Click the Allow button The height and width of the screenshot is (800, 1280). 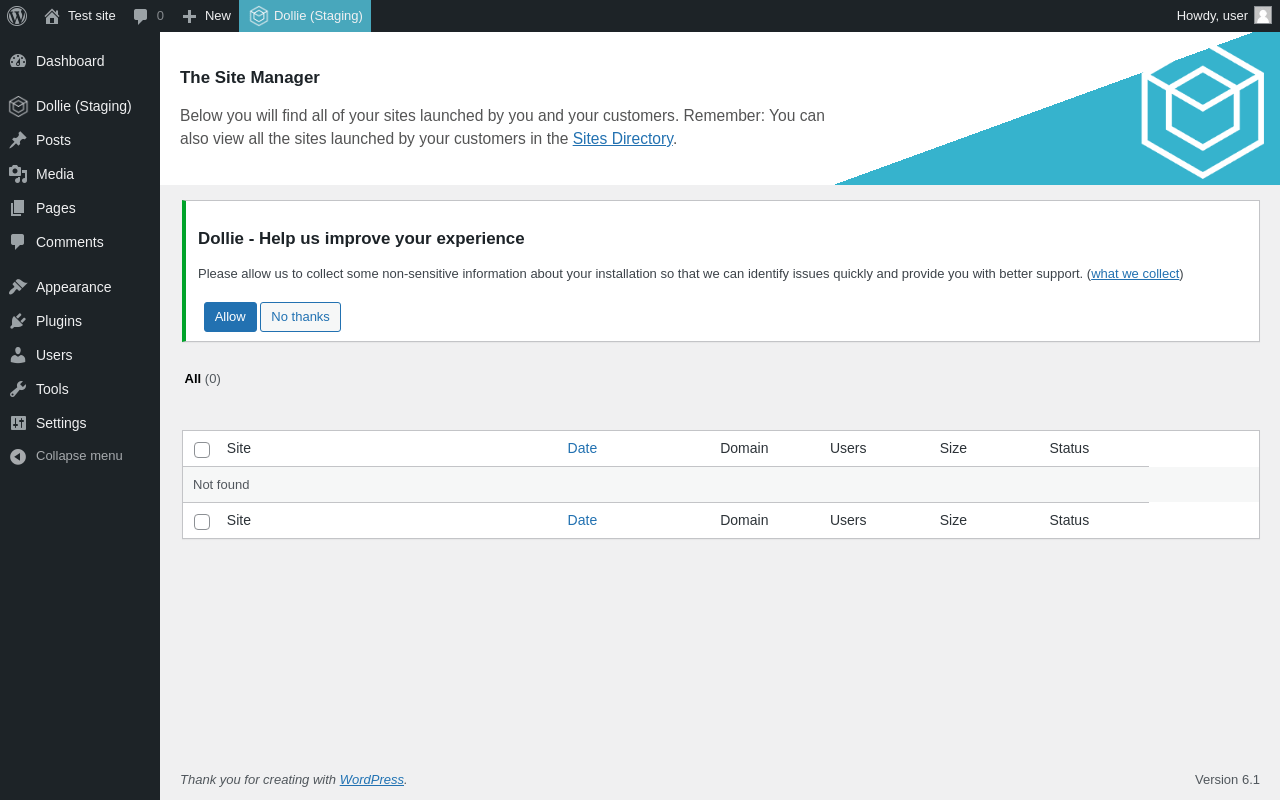pyautogui.click(x=230, y=317)
